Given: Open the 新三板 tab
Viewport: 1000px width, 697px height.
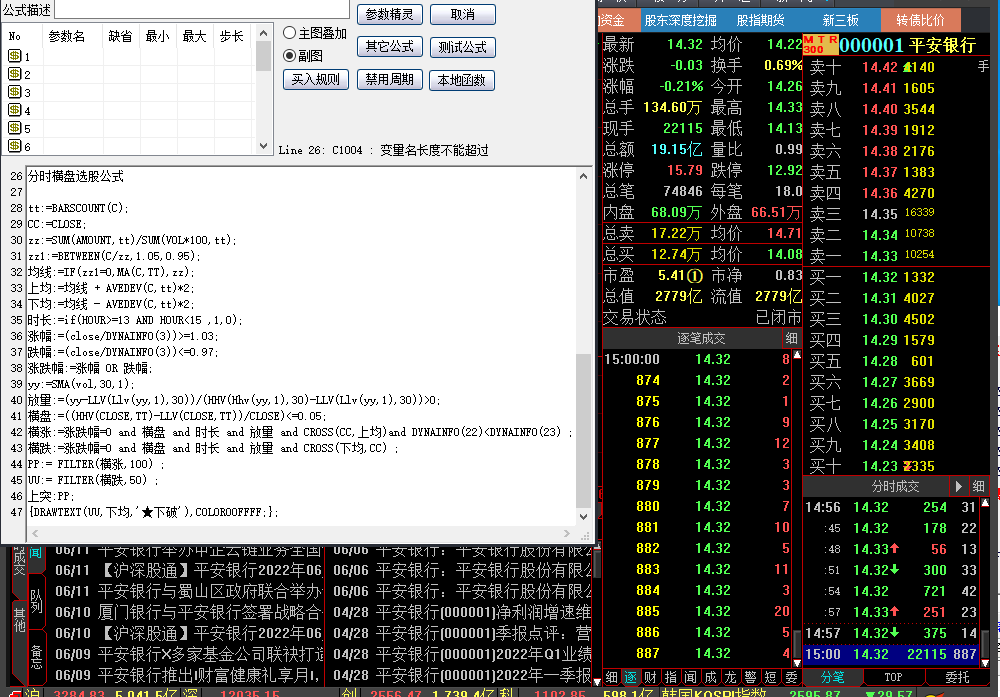Looking at the screenshot, I should pyautogui.click(x=841, y=20).
